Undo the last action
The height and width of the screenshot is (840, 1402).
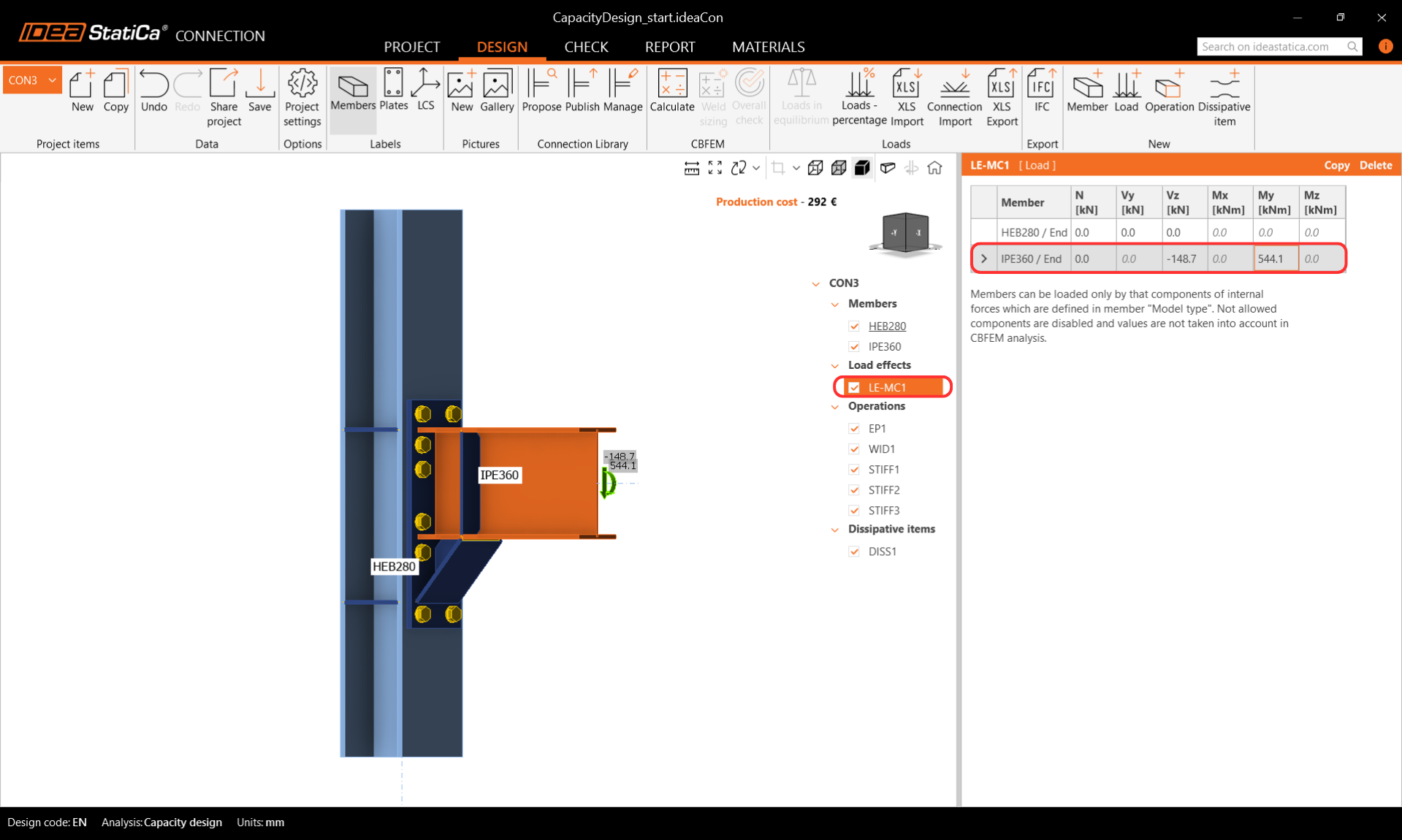153,91
